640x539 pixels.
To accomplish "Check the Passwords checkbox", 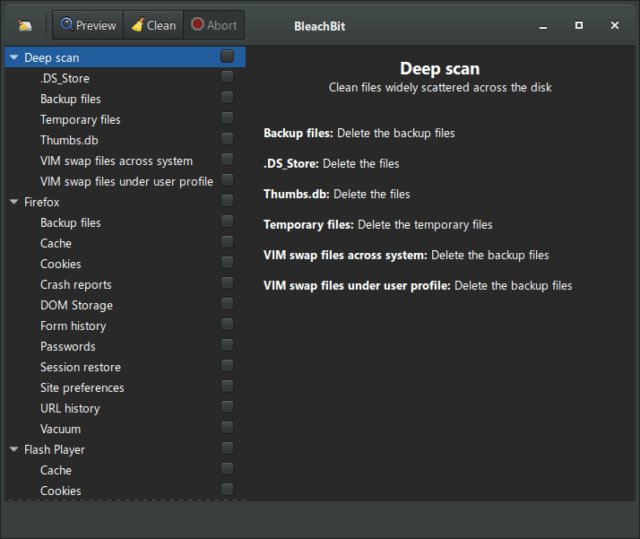I will [x=227, y=345].
